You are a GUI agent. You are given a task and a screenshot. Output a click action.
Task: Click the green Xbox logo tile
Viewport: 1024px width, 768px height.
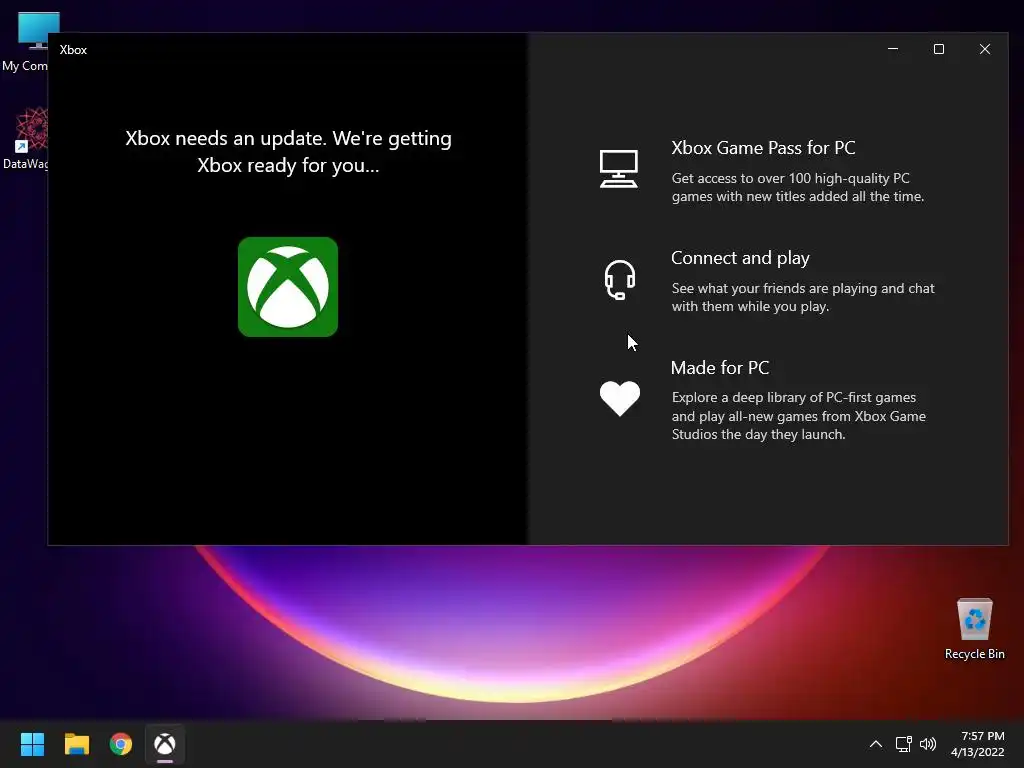(x=288, y=287)
